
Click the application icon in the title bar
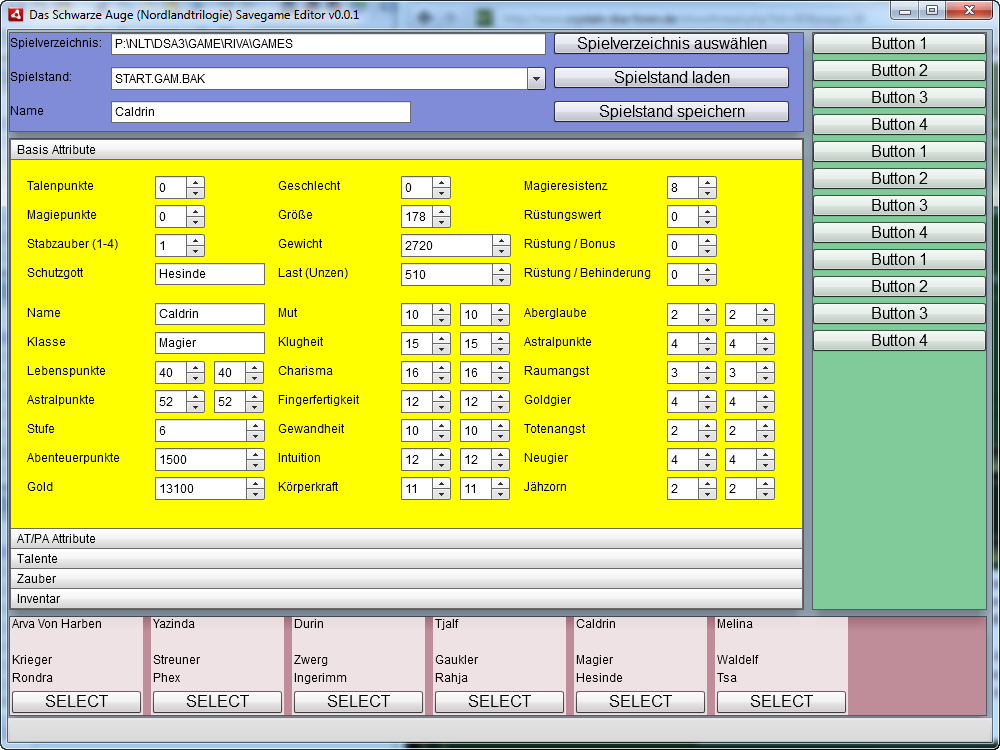click(x=15, y=14)
